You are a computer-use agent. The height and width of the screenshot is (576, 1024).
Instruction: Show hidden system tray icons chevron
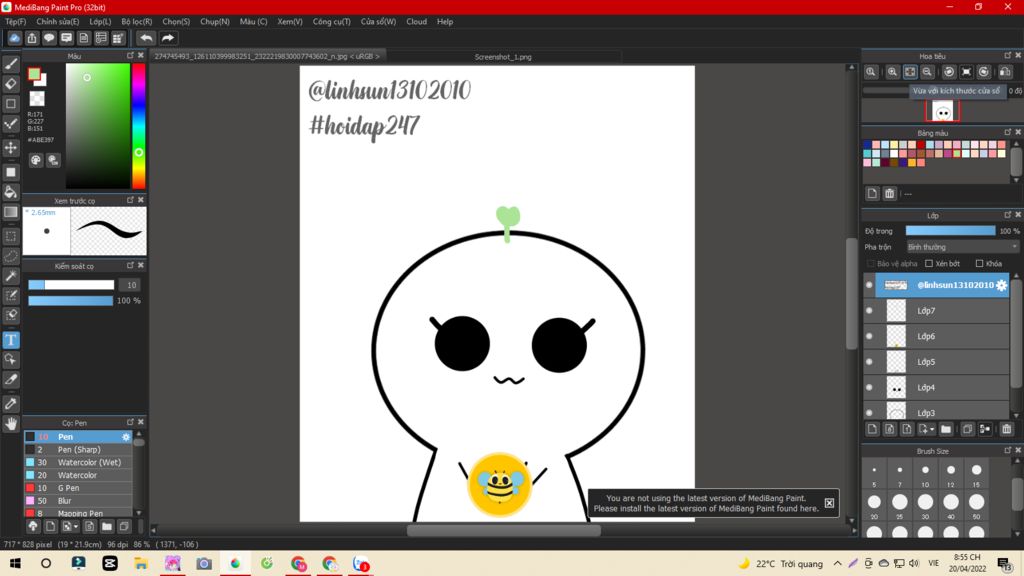coord(837,563)
